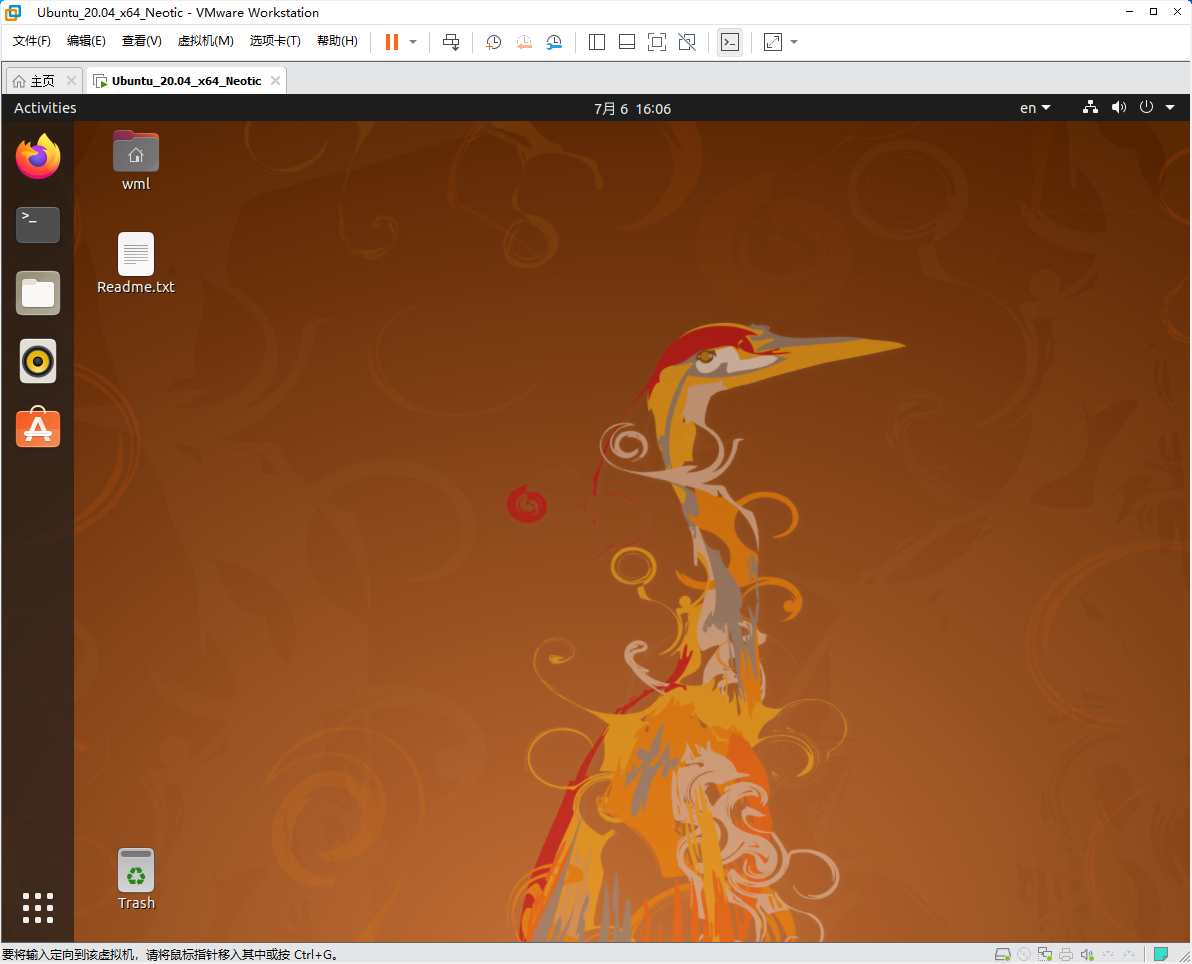1192x964 pixels.
Task: Open the 文件(F) menu
Action: click(31, 41)
